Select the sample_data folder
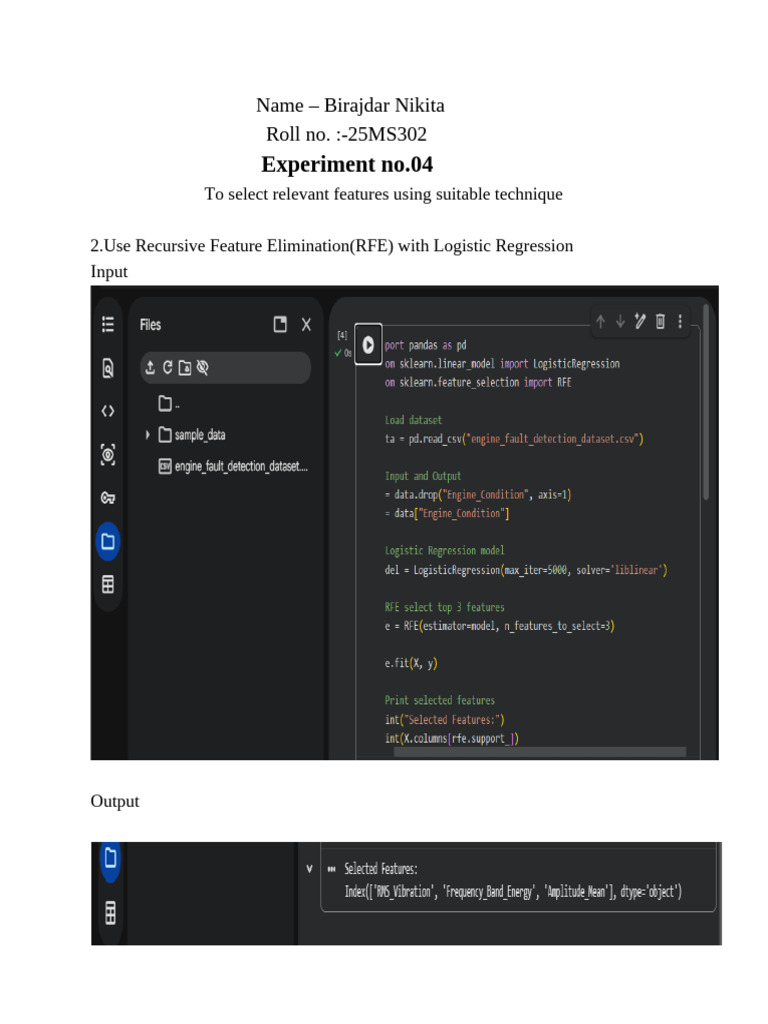 193,435
